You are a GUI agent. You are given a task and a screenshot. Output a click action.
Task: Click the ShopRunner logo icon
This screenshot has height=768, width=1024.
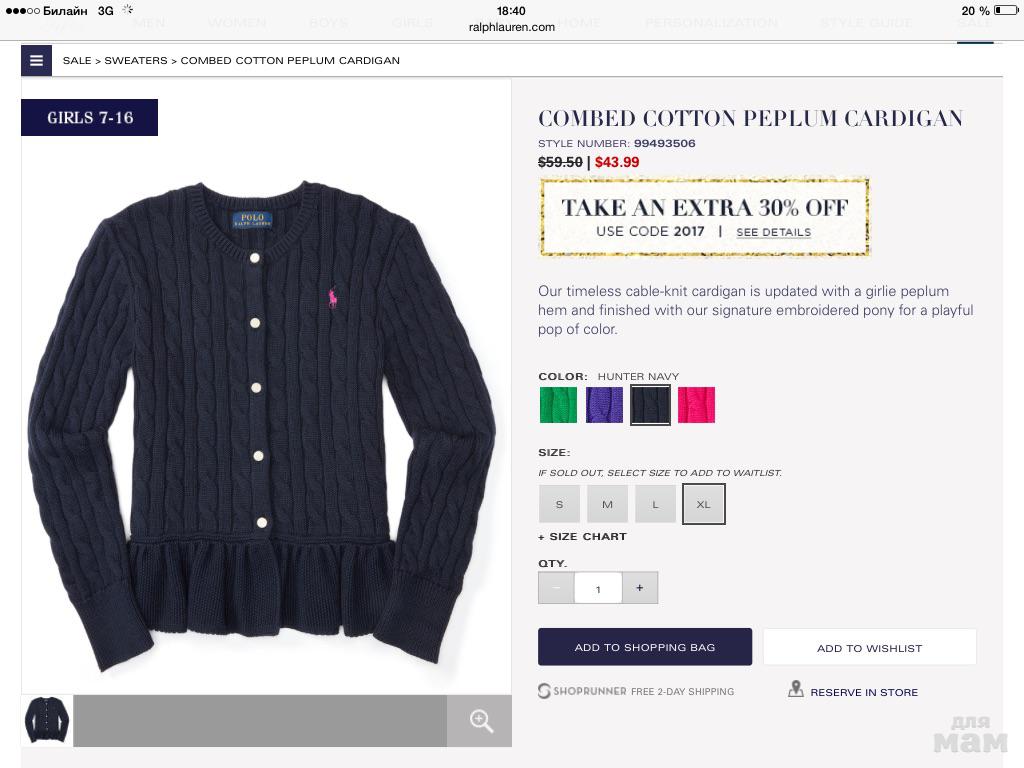click(x=544, y=691)
